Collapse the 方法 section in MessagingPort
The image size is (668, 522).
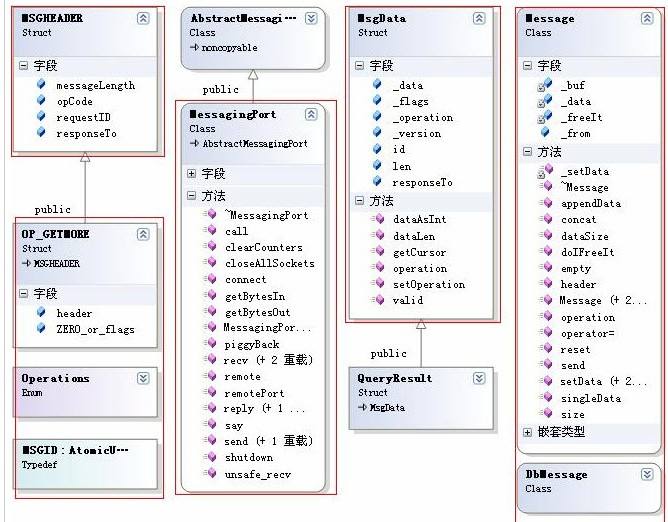[x=191, y=196]
